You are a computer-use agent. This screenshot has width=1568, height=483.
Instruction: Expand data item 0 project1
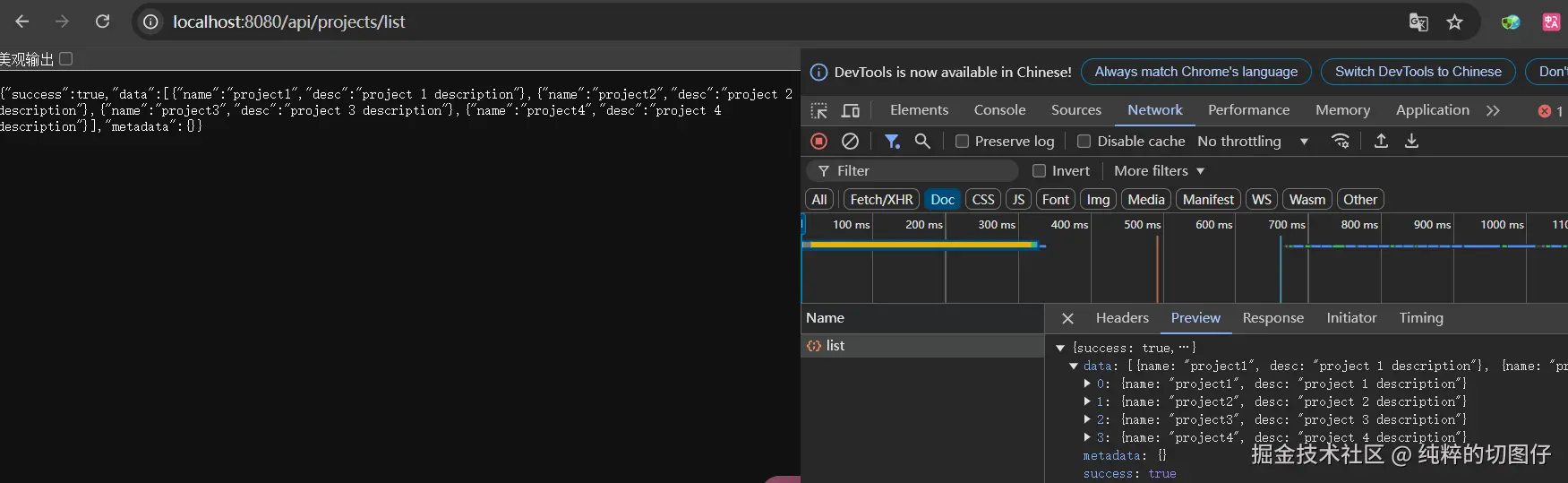tap(1087, 384)
